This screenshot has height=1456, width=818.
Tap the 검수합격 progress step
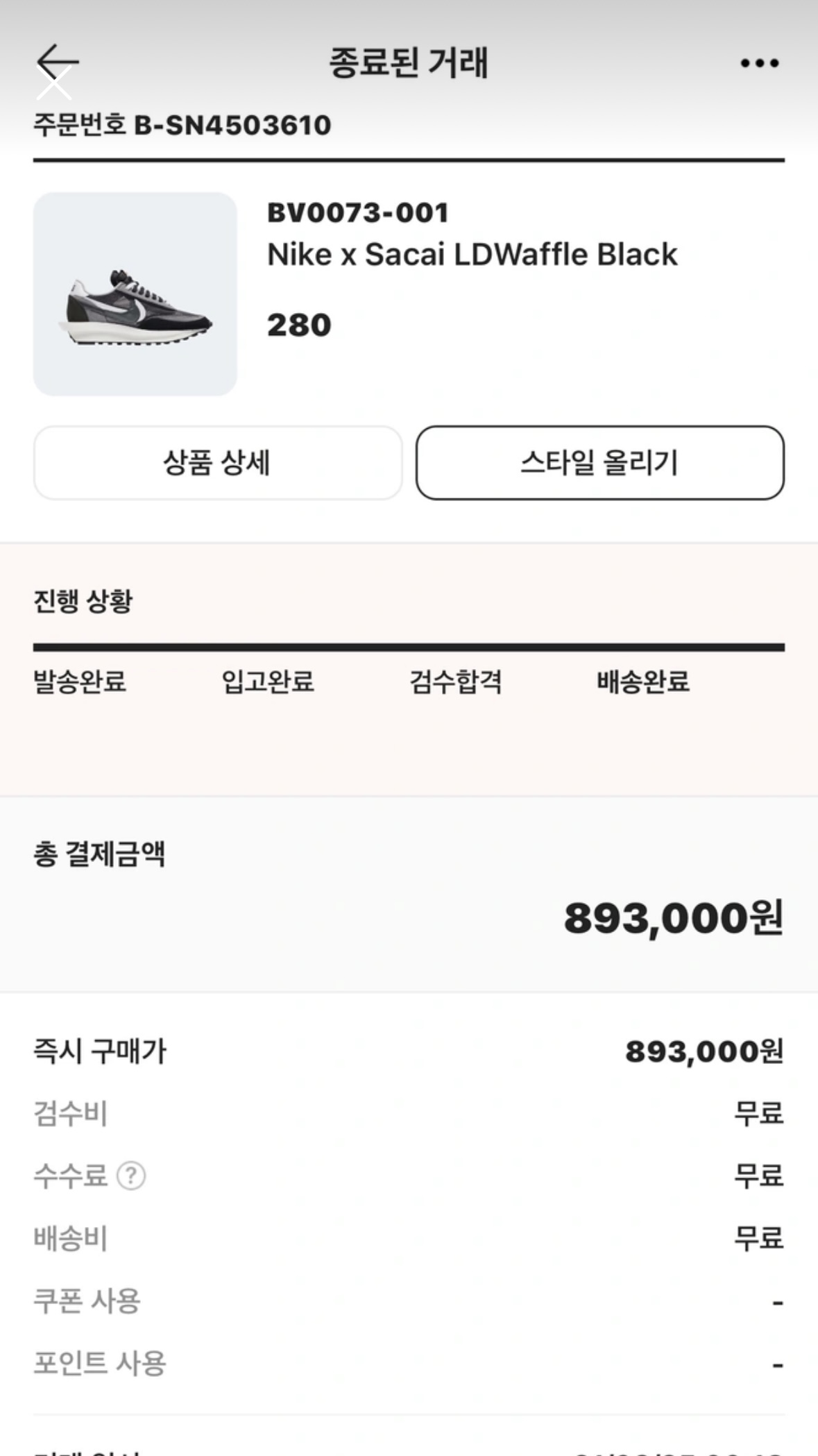[x=456, y=682]
